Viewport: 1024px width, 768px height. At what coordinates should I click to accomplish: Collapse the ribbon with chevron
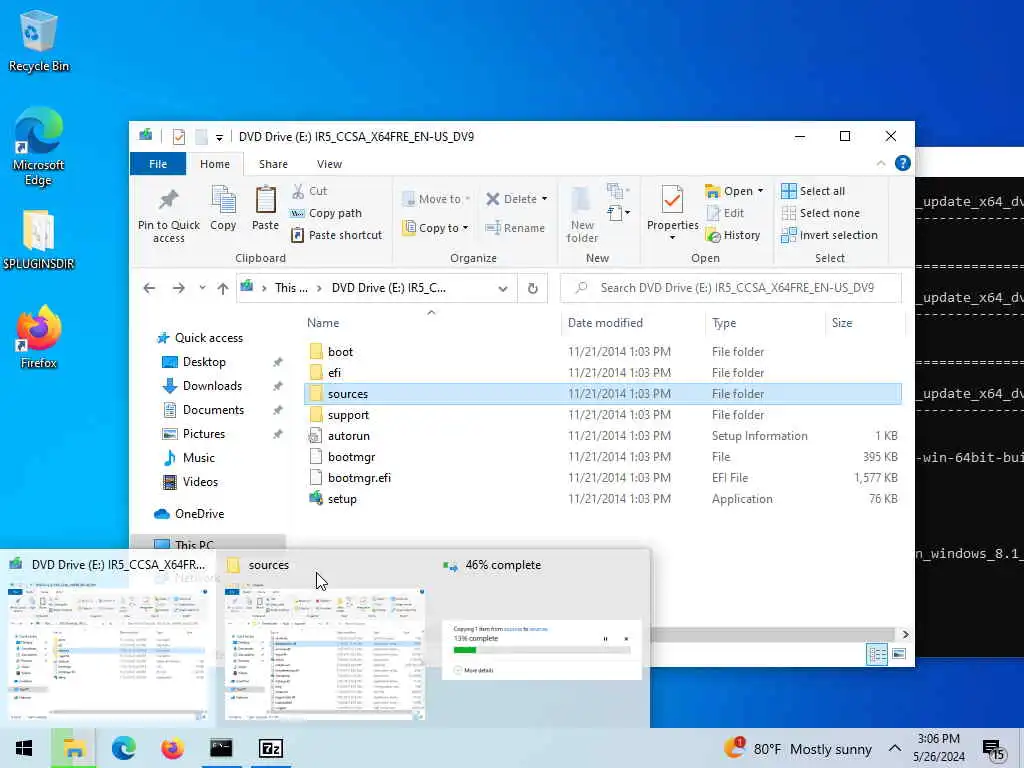[x=880, y=163]
